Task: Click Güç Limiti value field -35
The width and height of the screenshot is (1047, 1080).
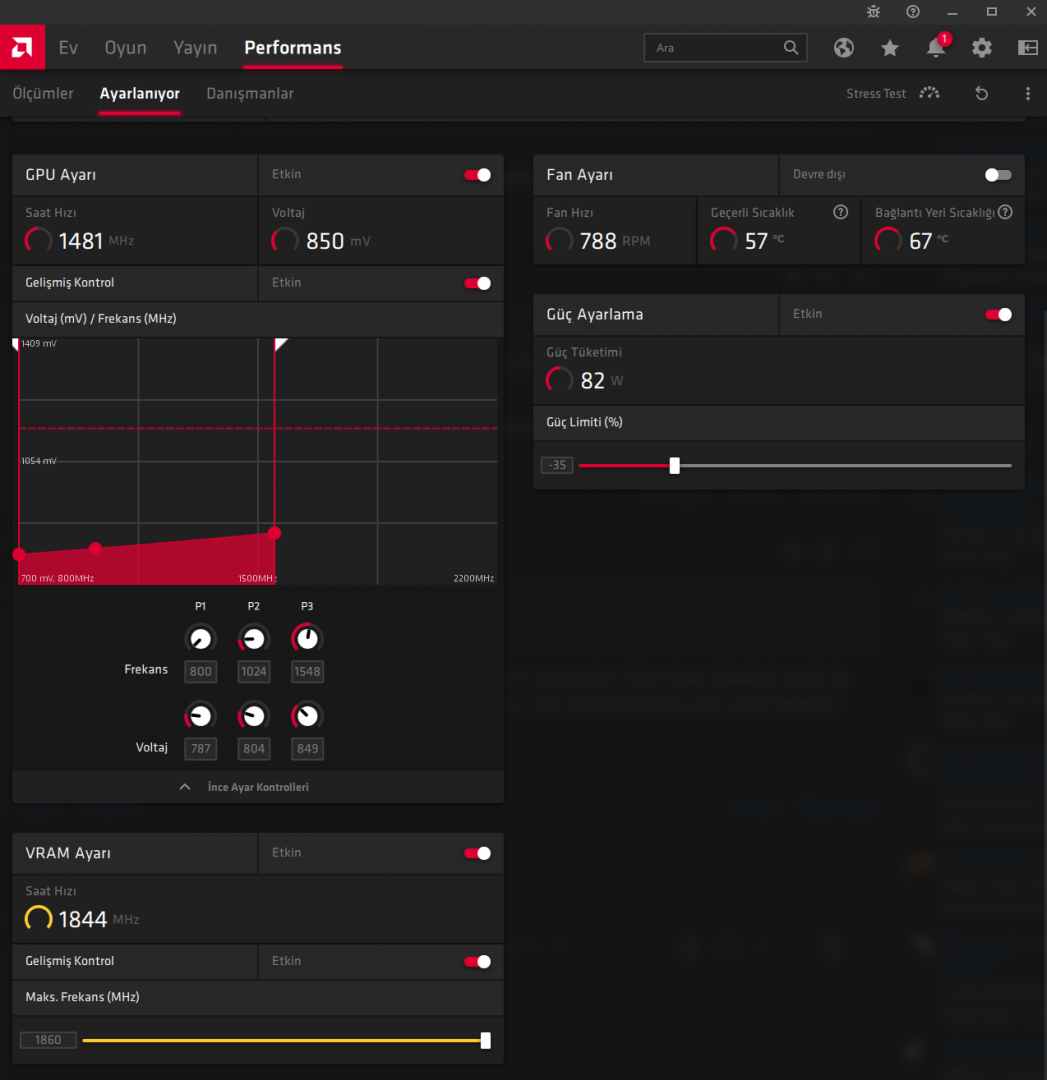Action: coord(557,466)
